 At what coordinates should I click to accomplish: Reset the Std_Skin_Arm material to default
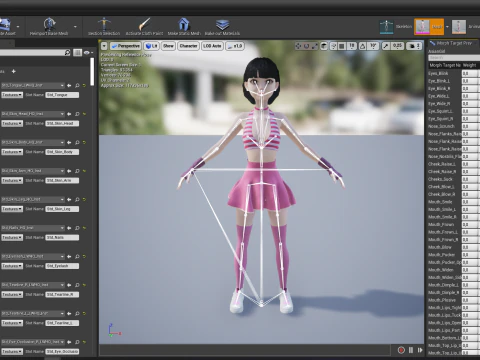point(84,171)
